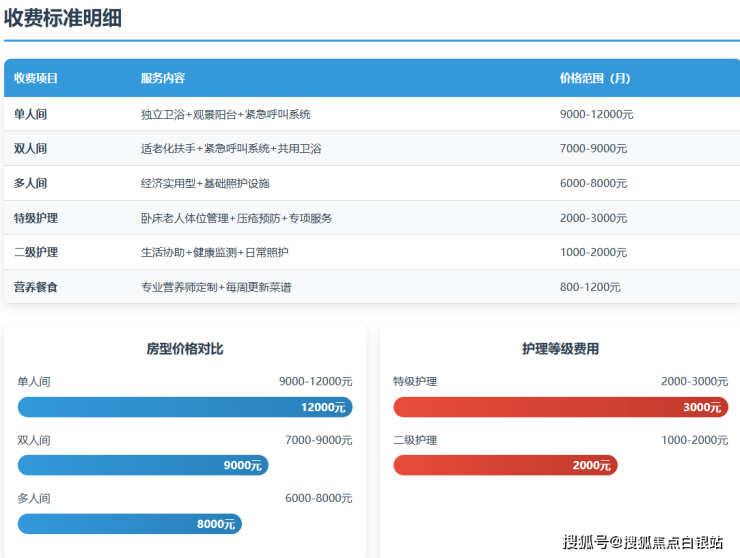Select the 特级护理 row label in table

coord(36,218)
